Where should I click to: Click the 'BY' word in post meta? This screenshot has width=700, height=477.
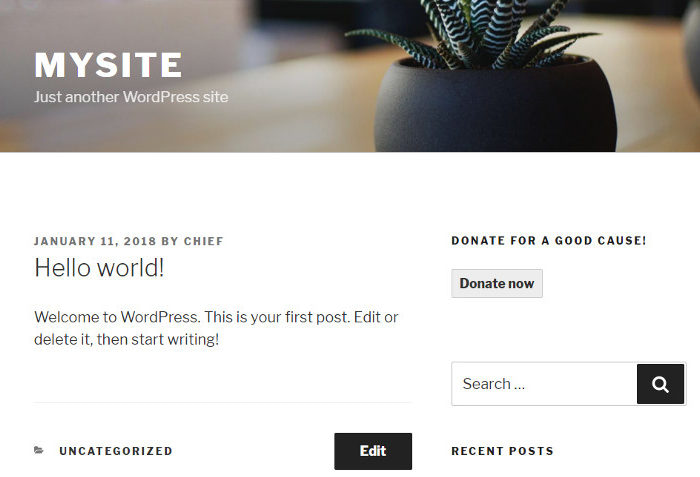coord(170,241)
